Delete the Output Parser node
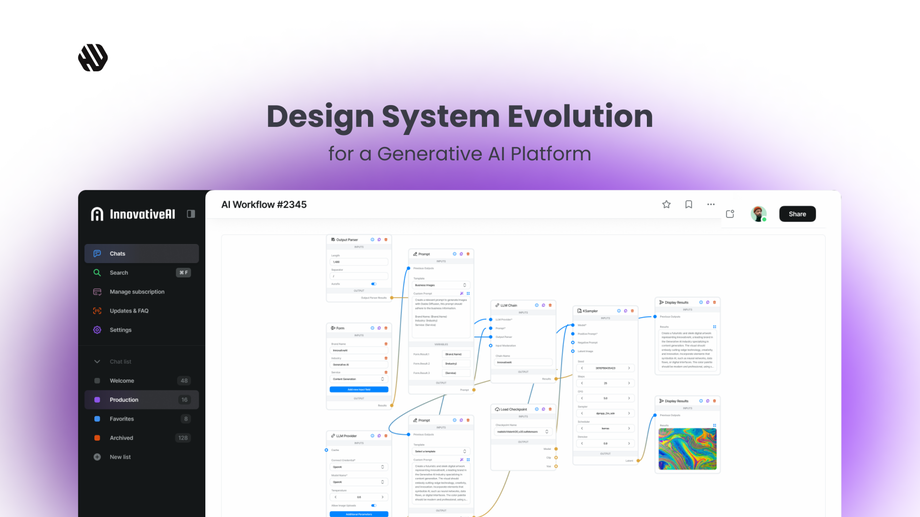The image size is (920, 517). [385, 239]
